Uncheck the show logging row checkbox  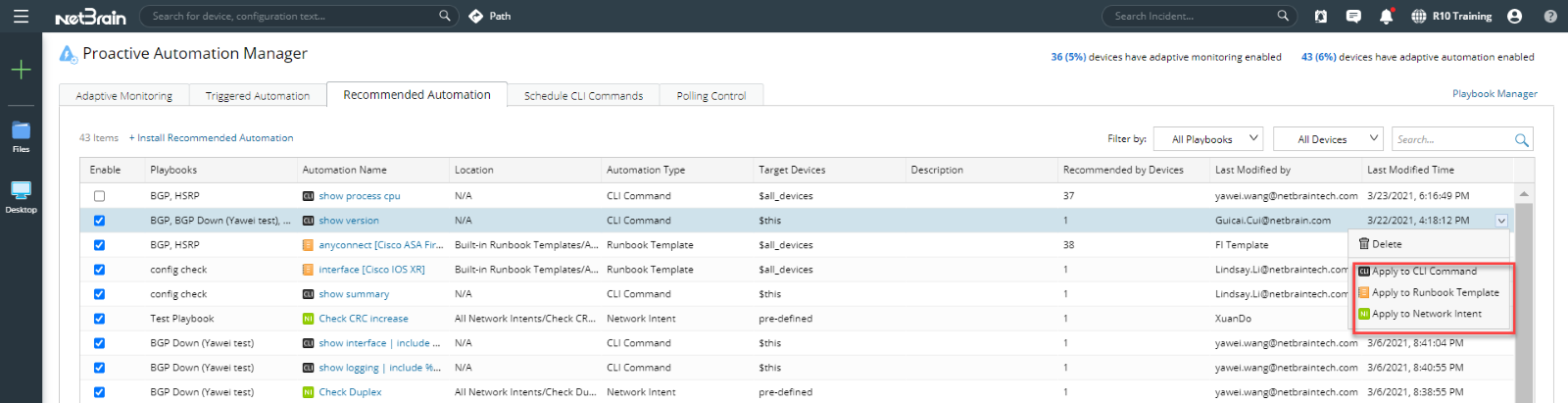pyautogui.click(x=99, y=368)
